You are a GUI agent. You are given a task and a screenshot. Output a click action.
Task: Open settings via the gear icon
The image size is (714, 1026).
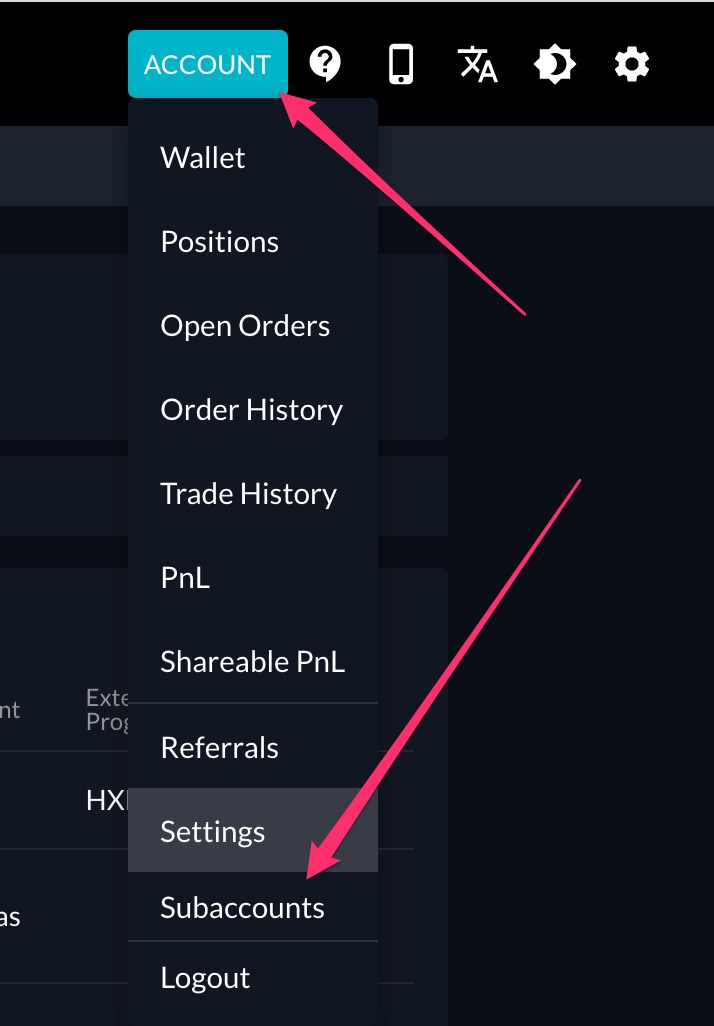point(630,63)
